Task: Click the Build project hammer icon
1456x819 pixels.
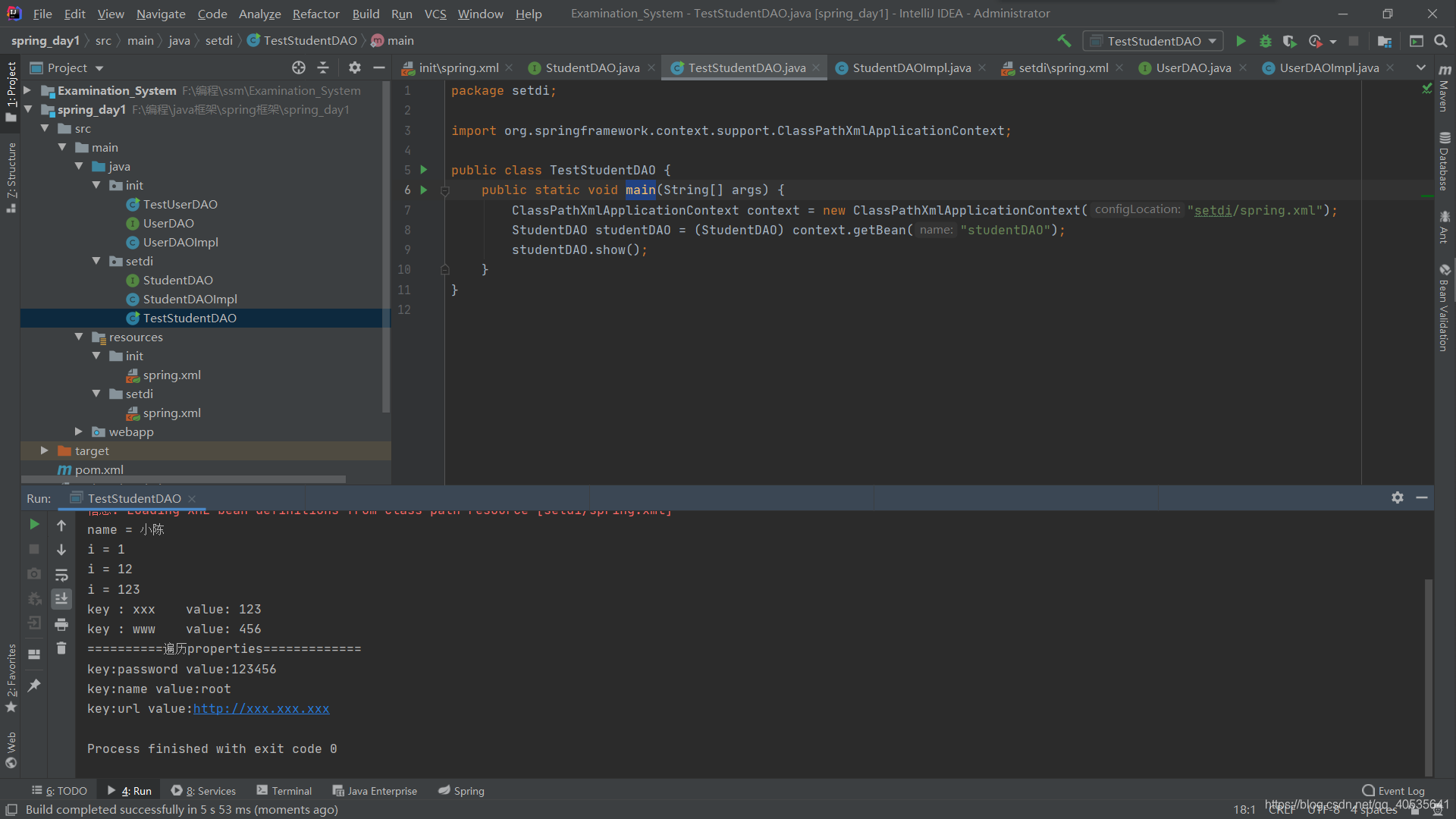Action: coord(1064,41)
